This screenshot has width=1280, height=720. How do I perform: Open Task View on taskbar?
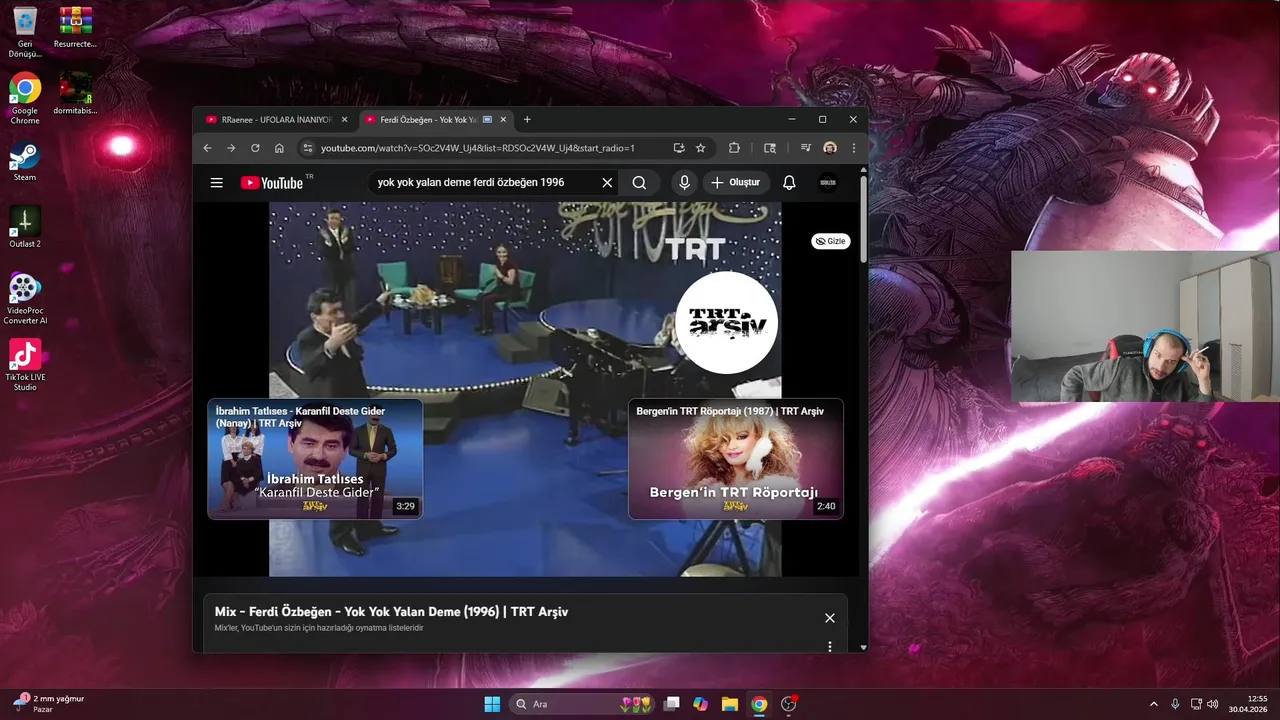[672, 704]
